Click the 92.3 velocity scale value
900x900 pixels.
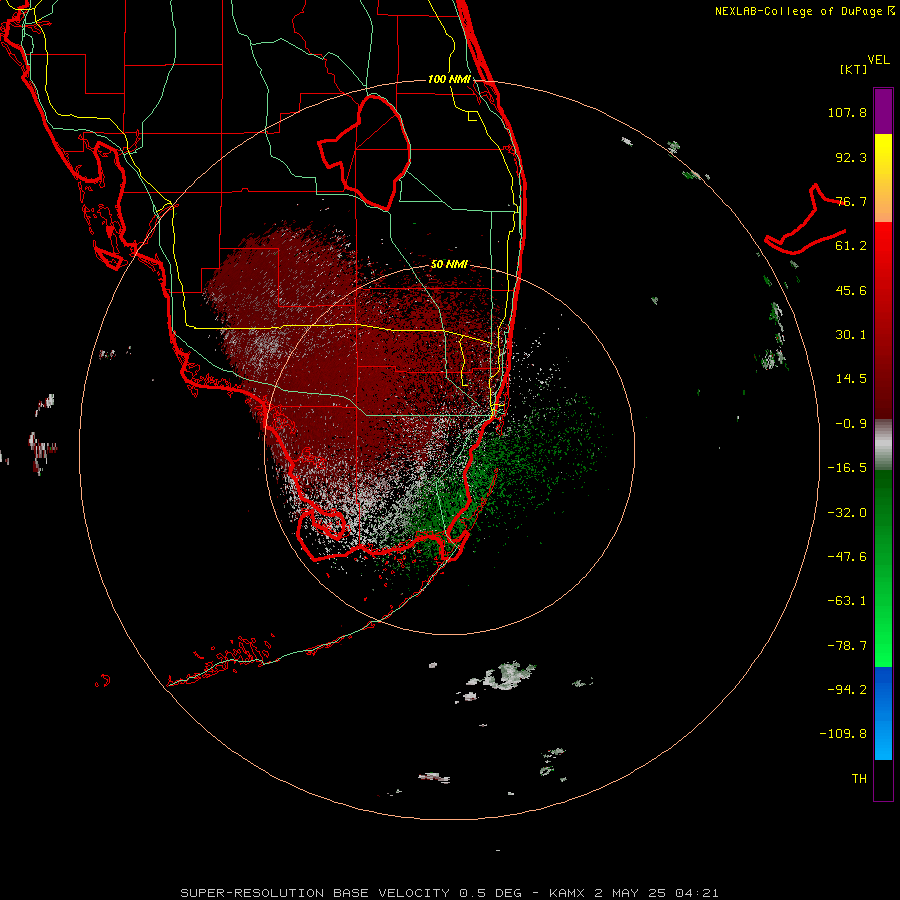tap(851, 157)
